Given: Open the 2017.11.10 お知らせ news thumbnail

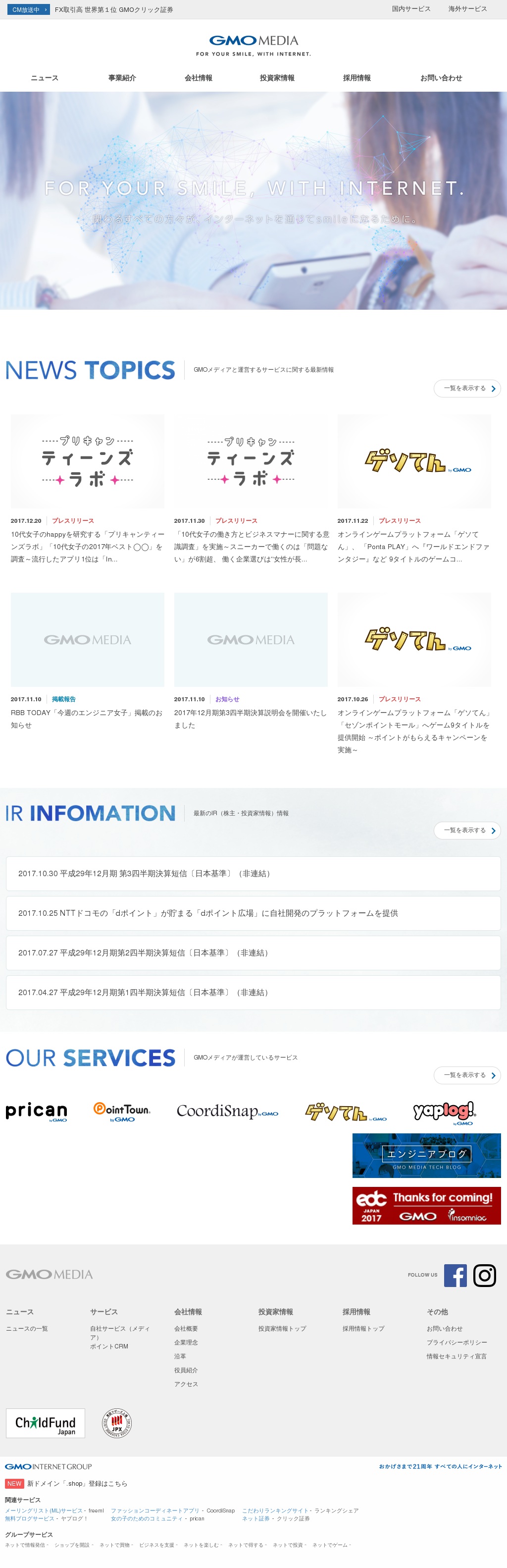Looking at the screenshot, I should [251, 640].
